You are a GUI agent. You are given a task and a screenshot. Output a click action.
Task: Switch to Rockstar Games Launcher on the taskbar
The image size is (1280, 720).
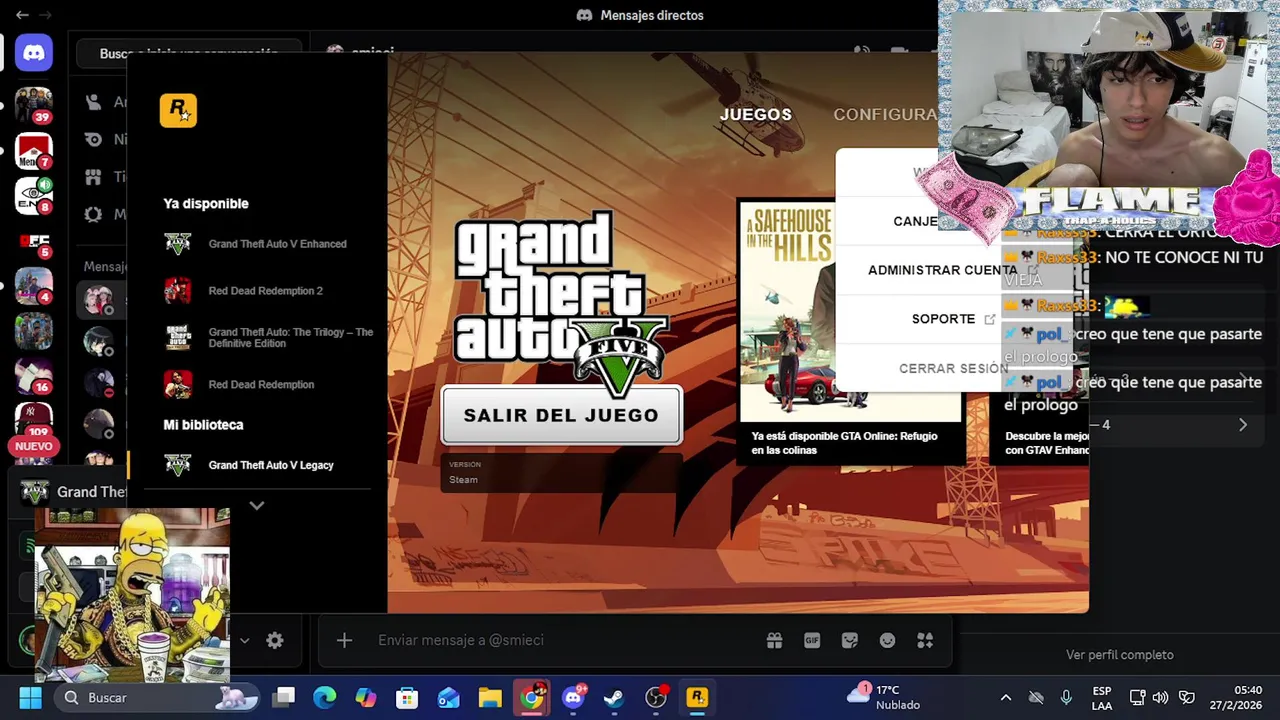pyautogui.click(x=697, y=698)
